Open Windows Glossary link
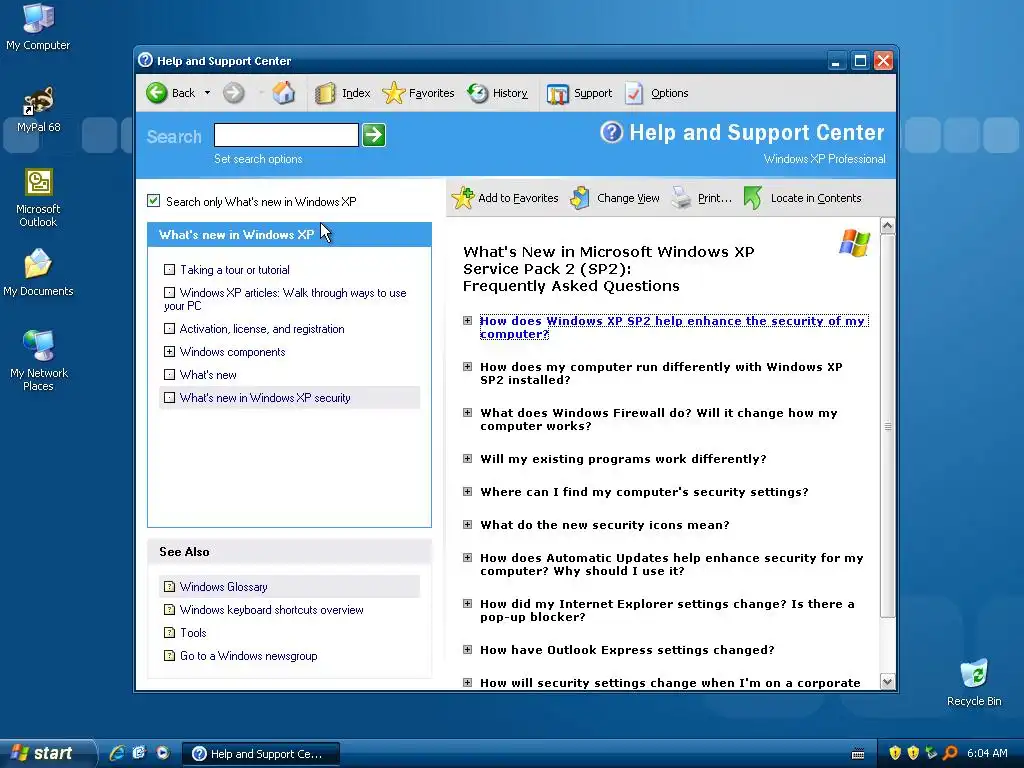Screen dimensions: 1024x768 [223, 586]
